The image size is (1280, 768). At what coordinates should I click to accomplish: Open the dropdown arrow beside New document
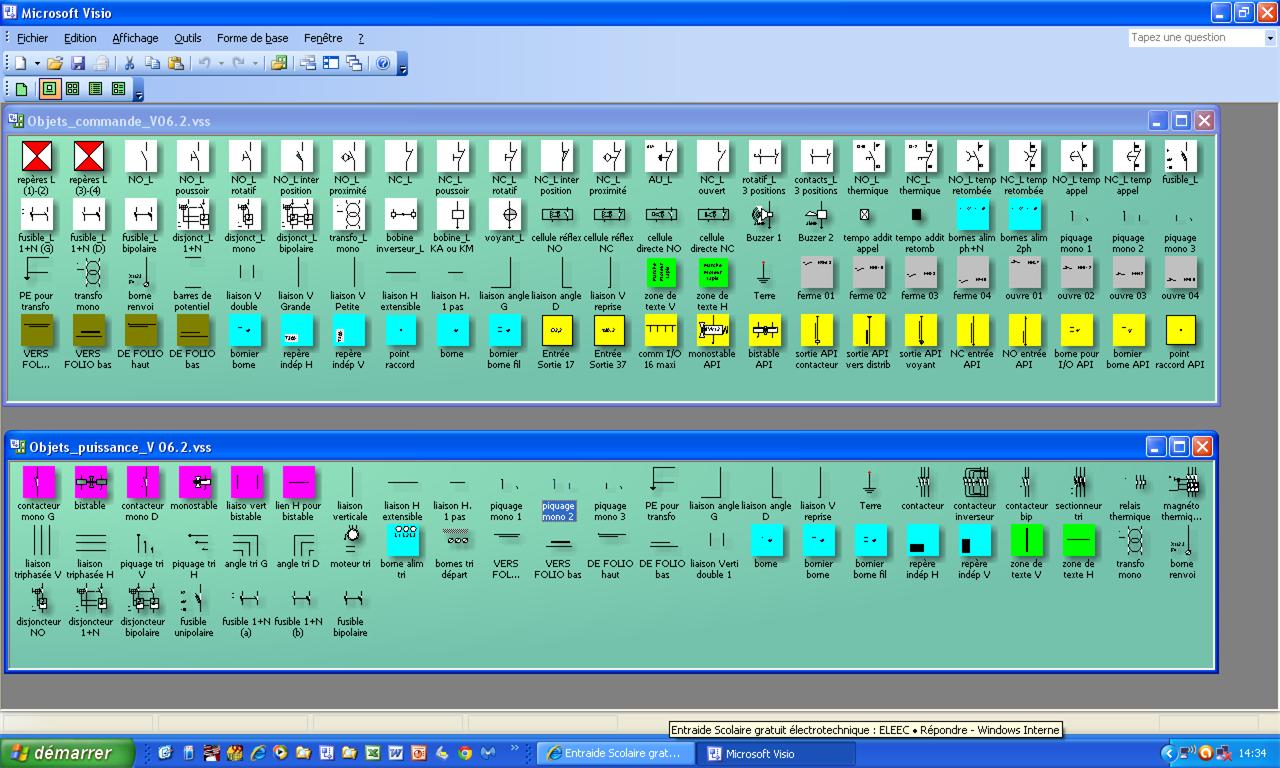point(36,63)
